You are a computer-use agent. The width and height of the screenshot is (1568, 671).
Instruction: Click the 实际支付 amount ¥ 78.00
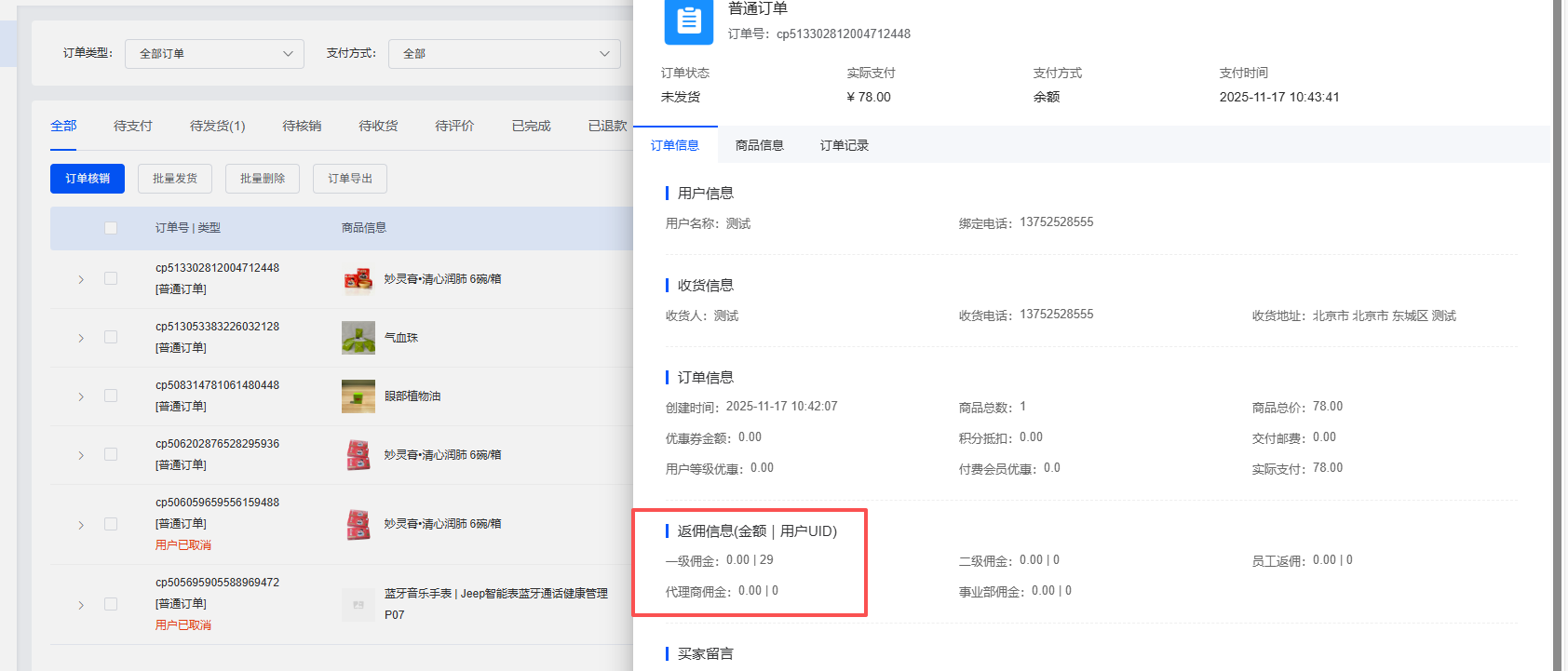point(869,97)
